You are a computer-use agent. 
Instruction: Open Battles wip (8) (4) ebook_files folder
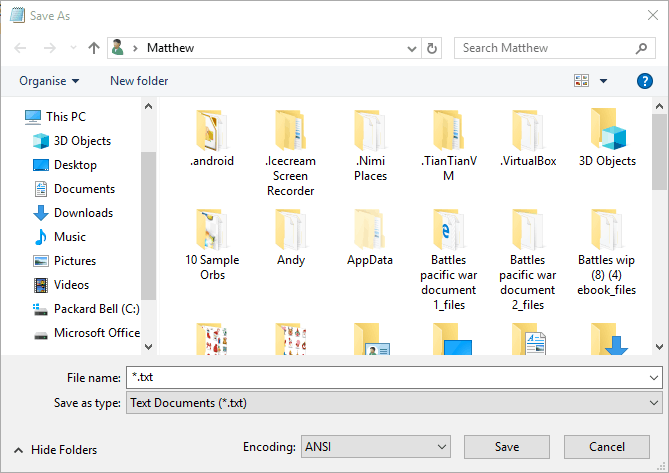coord(607,252)
